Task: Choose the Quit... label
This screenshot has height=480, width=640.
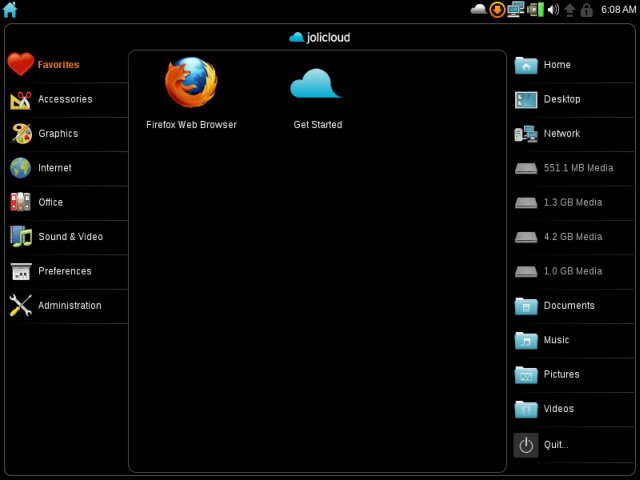Action: (556, 444)
